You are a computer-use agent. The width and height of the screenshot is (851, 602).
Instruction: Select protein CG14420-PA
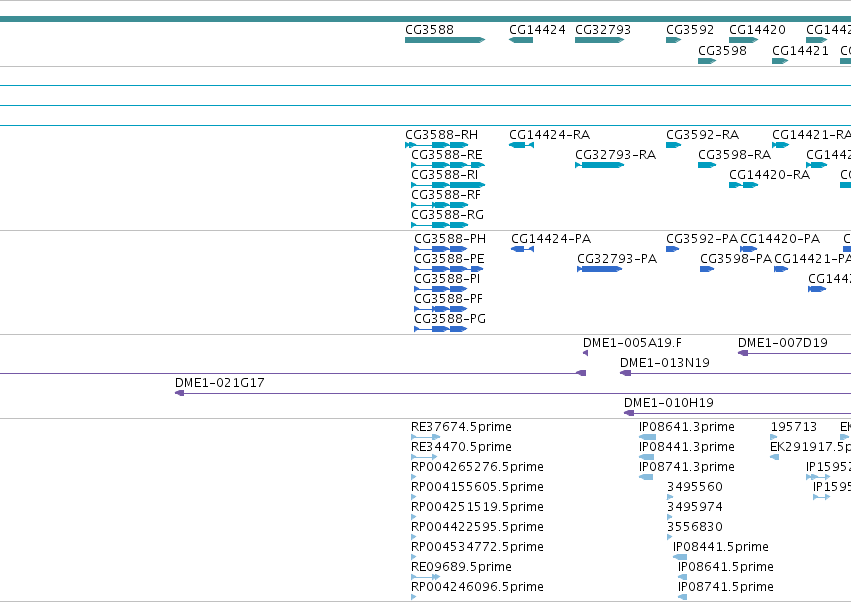[x=748, y=249]
